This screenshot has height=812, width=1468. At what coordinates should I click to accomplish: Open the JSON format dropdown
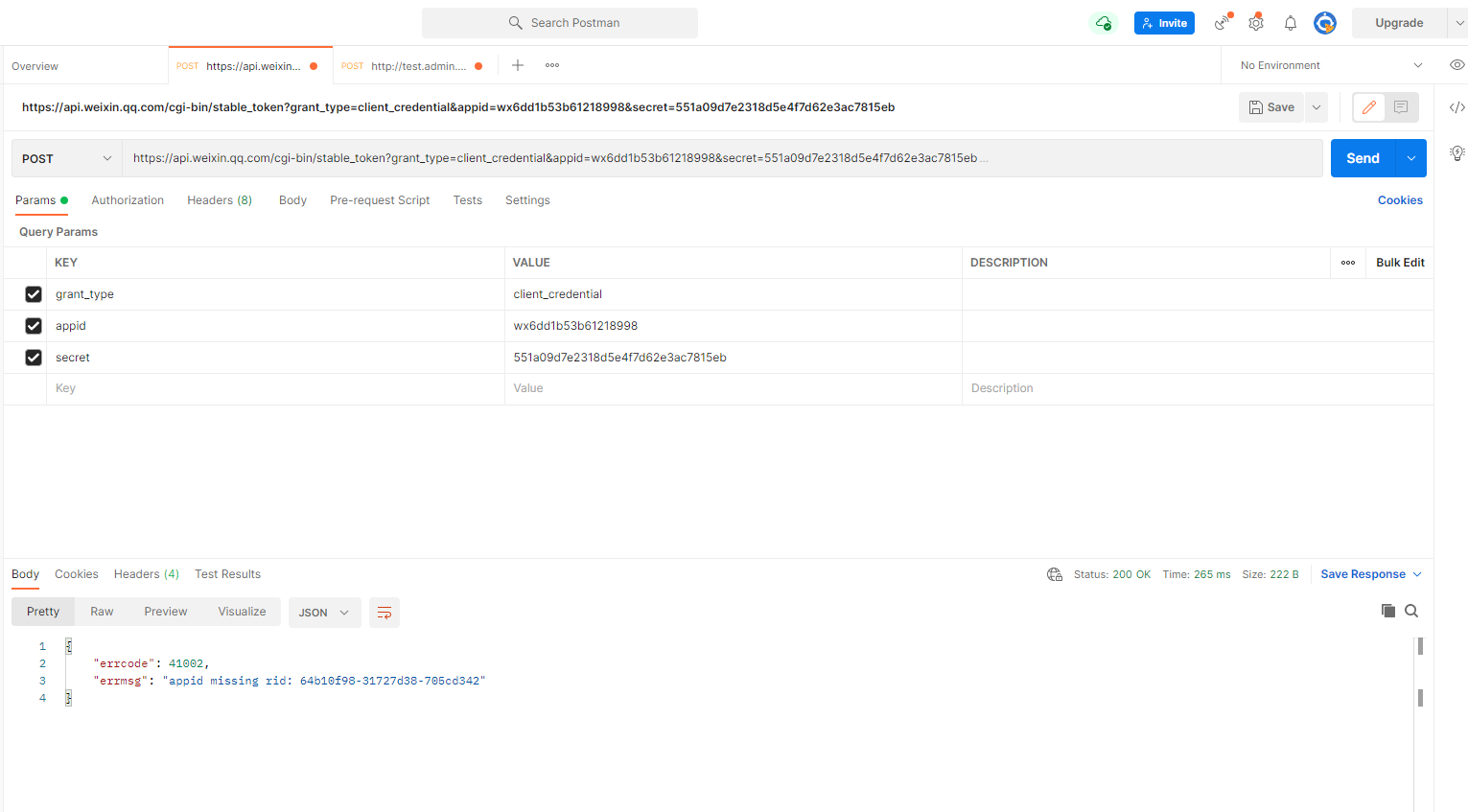(324, 613)
